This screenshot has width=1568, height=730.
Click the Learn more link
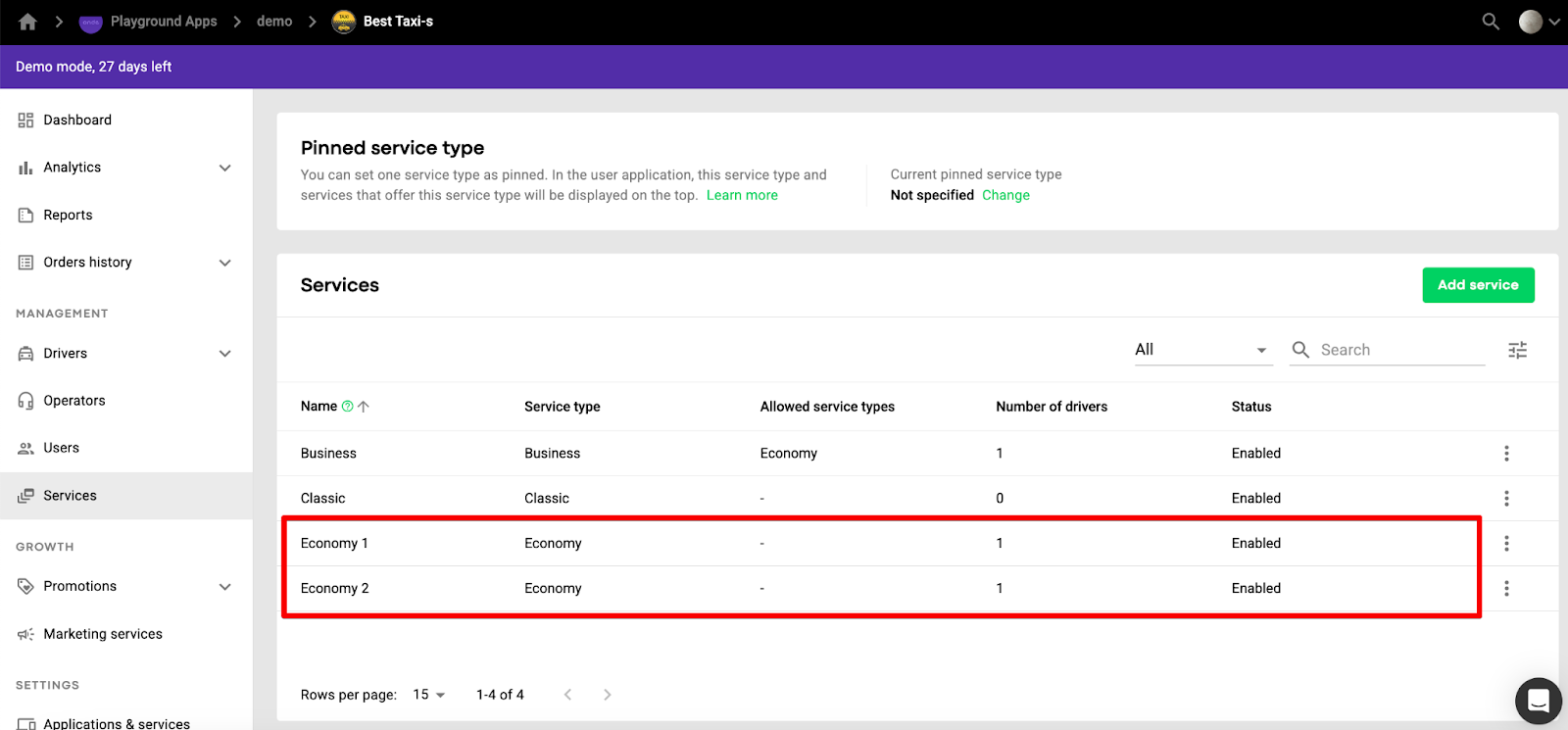[x=742, y=196]
